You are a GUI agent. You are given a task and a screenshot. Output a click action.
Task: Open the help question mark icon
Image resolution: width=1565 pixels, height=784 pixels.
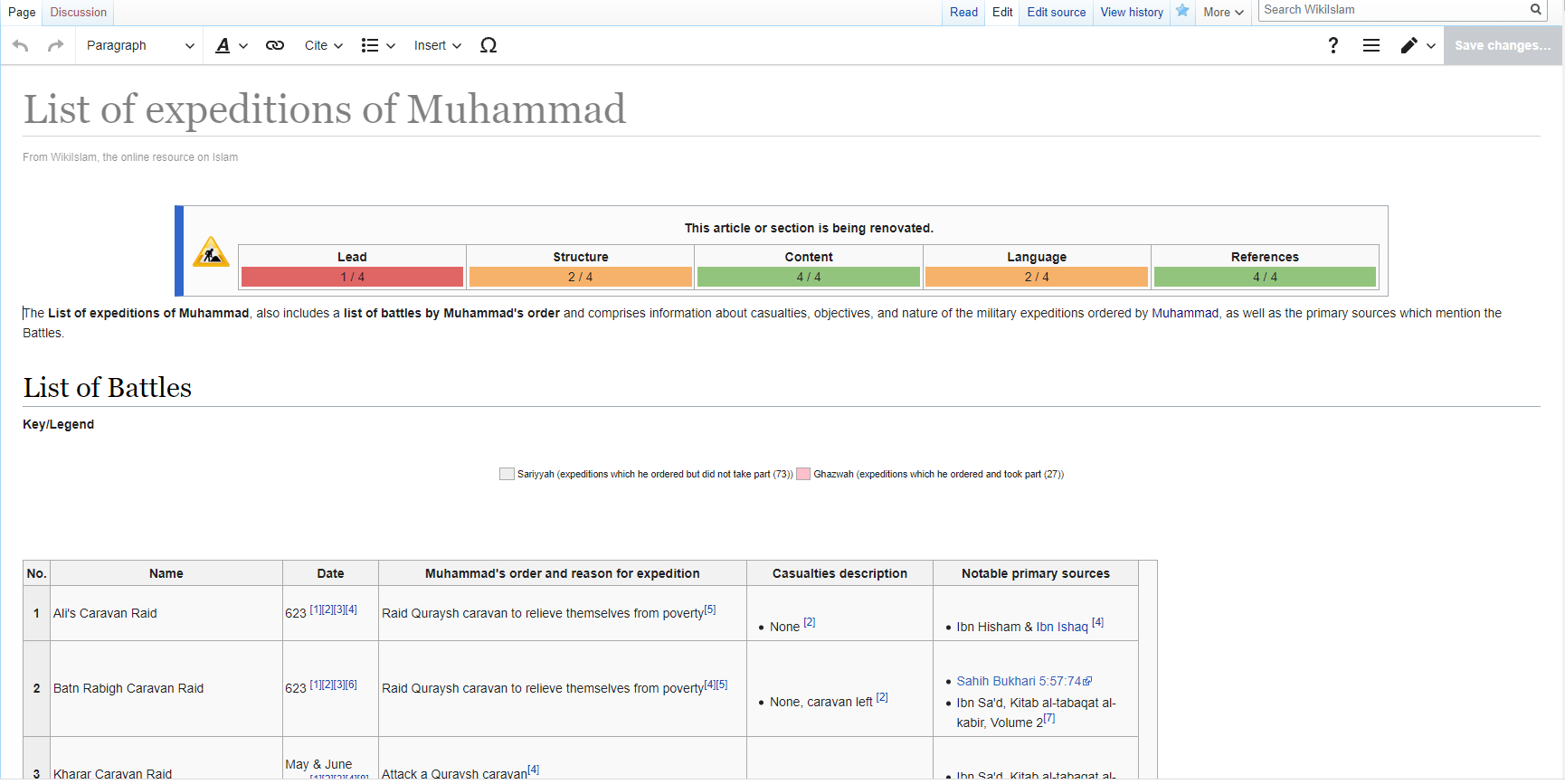pos(1333,45)
